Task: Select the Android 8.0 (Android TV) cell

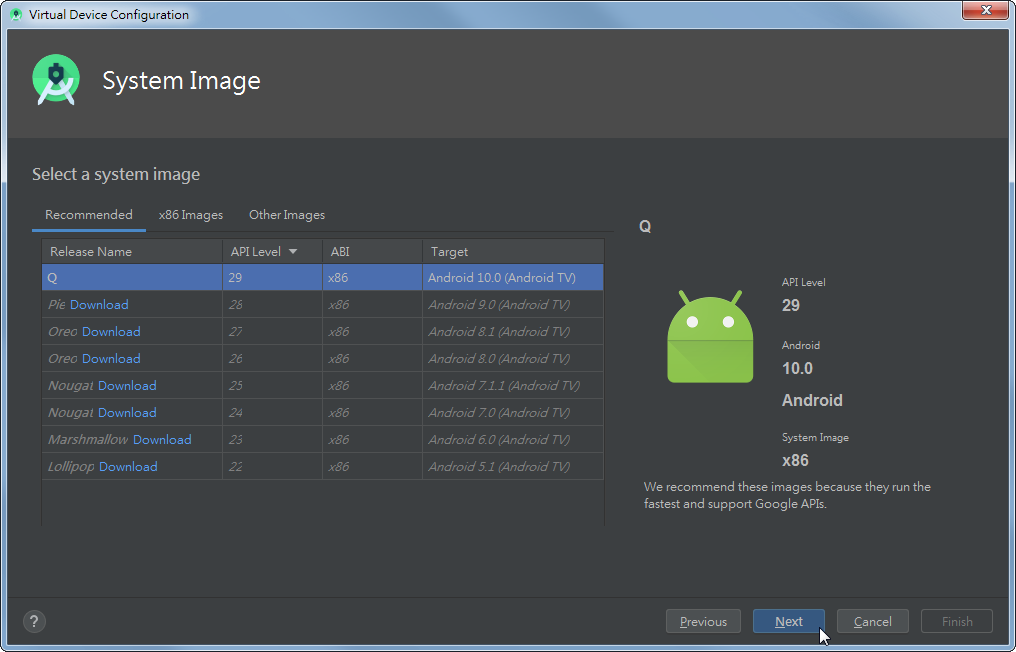Action: (x=513, y=359)
